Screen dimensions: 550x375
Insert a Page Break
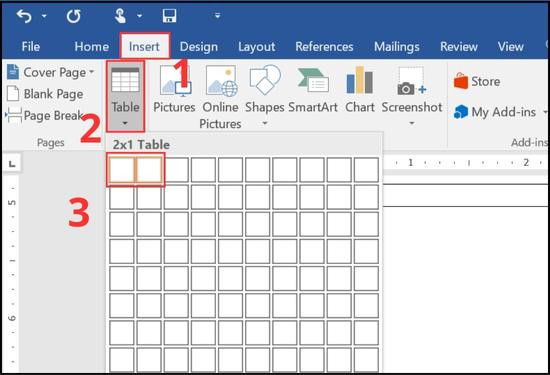click(x=45, y=115)
